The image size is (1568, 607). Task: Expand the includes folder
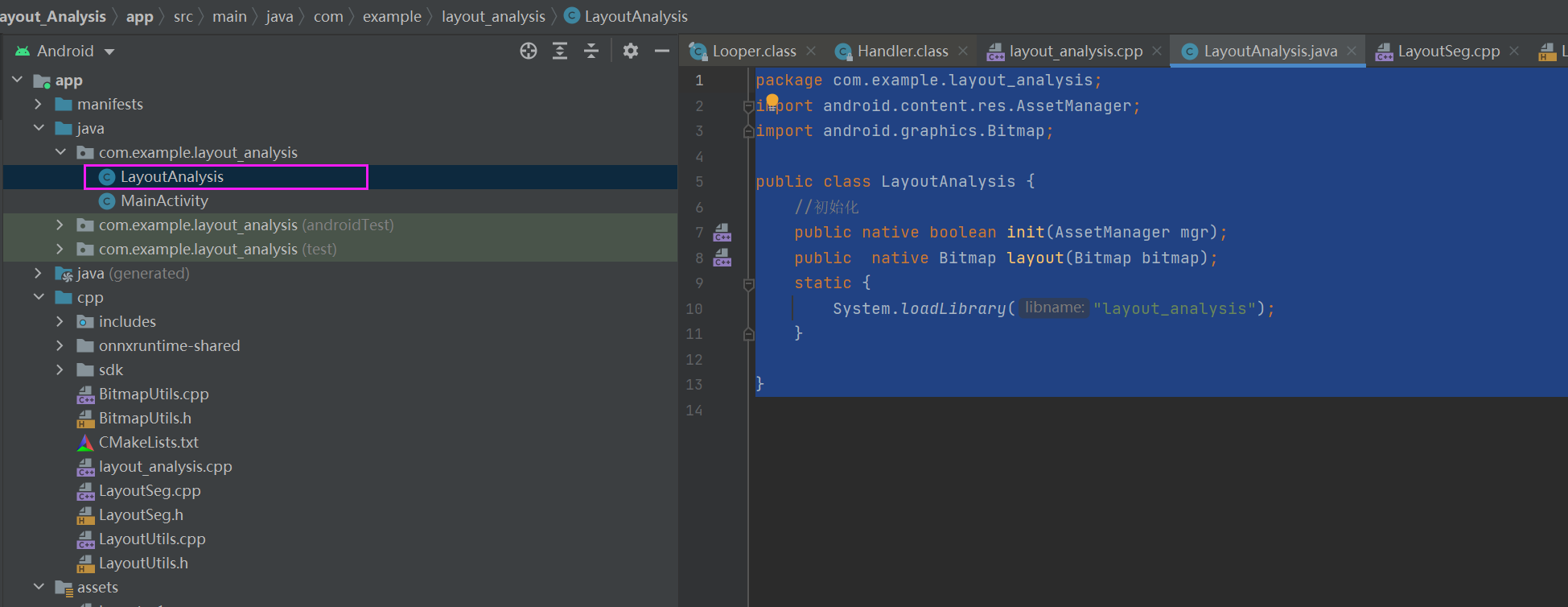coord(60,321)
